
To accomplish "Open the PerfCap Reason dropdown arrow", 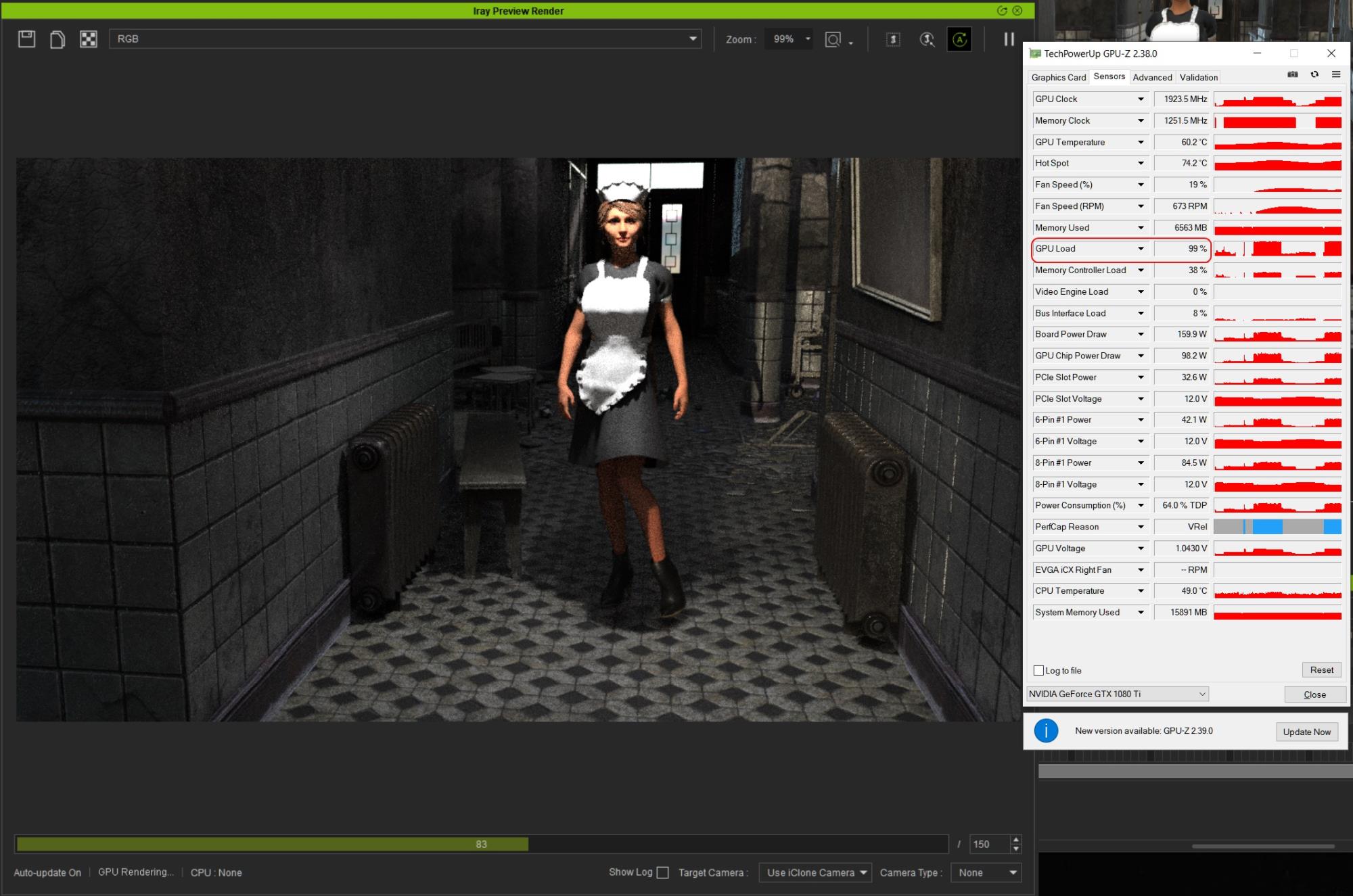I will [1141, 527].
